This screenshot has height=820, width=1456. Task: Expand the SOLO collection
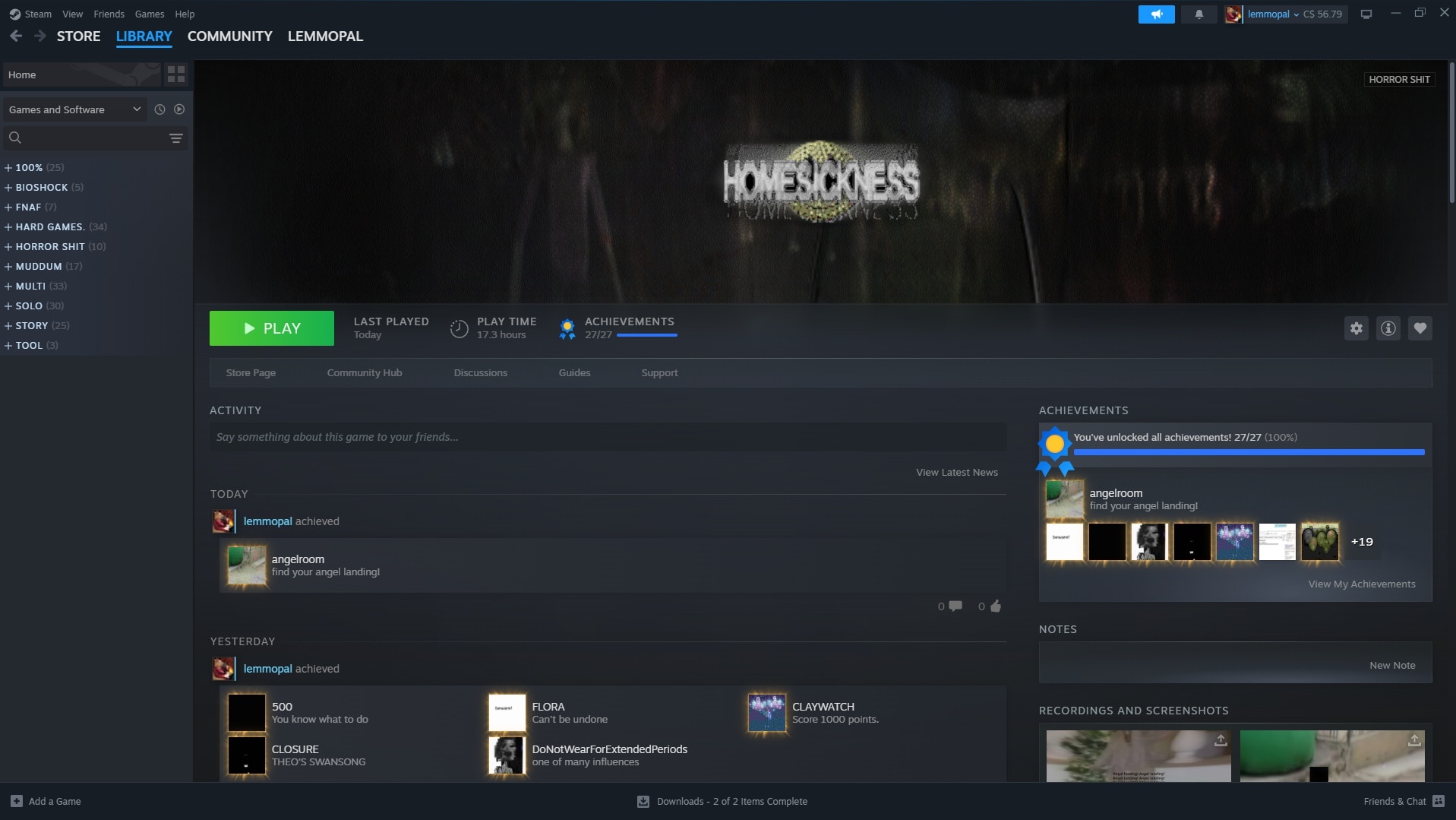click(8, 306)
